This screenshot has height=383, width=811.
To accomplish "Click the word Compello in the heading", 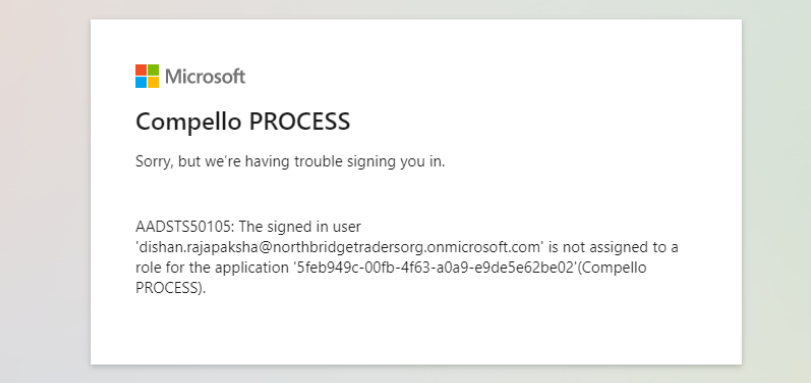I will (188, 123).
